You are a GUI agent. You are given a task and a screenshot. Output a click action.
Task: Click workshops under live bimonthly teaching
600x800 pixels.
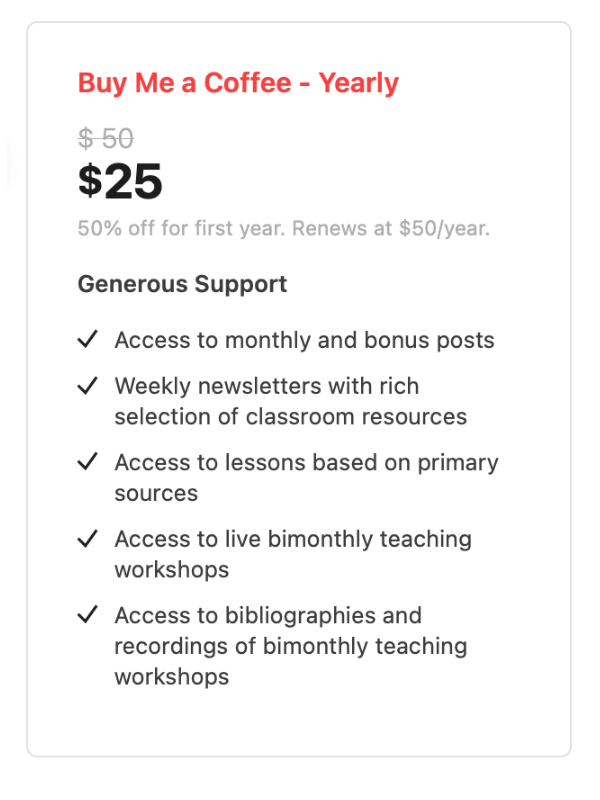[172, 570]
